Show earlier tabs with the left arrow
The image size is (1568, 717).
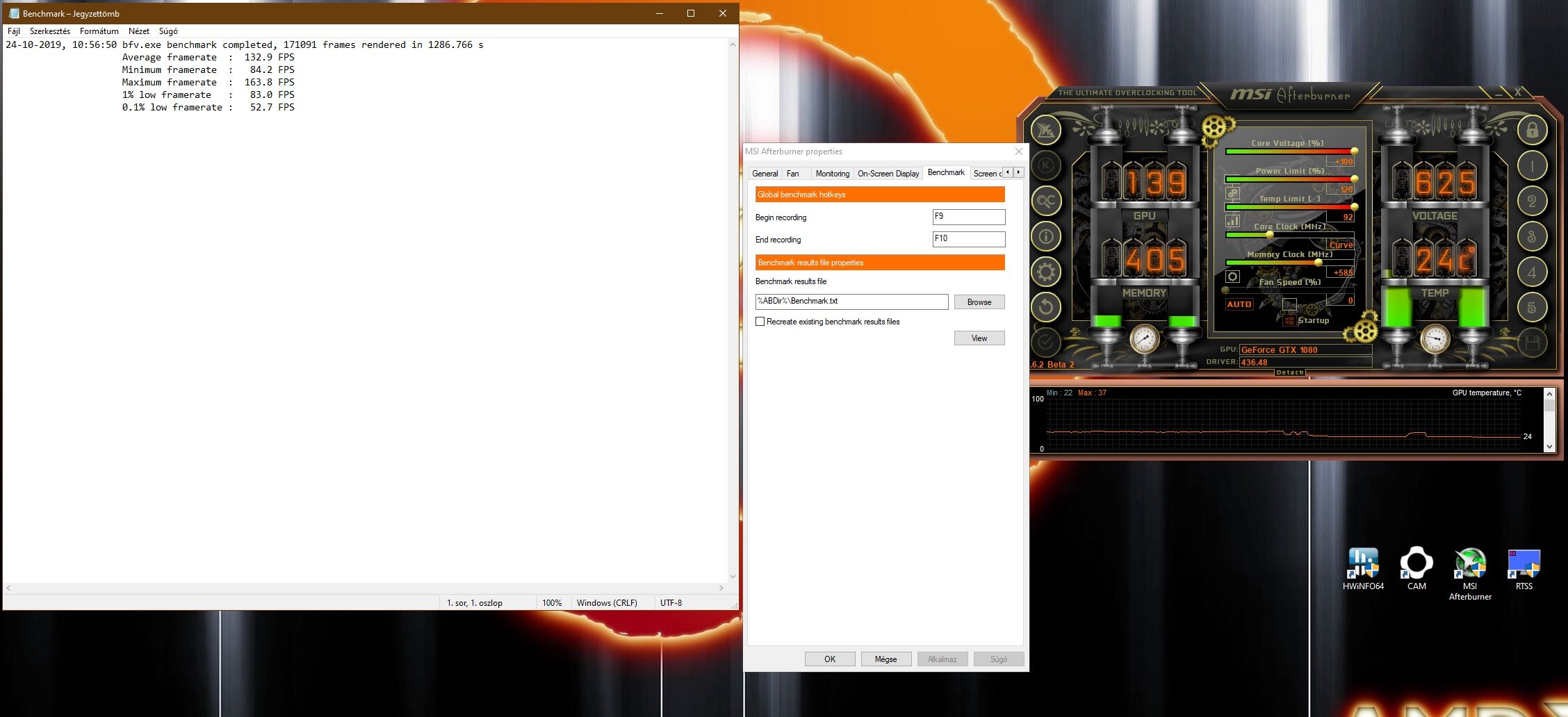[1008, 172]
